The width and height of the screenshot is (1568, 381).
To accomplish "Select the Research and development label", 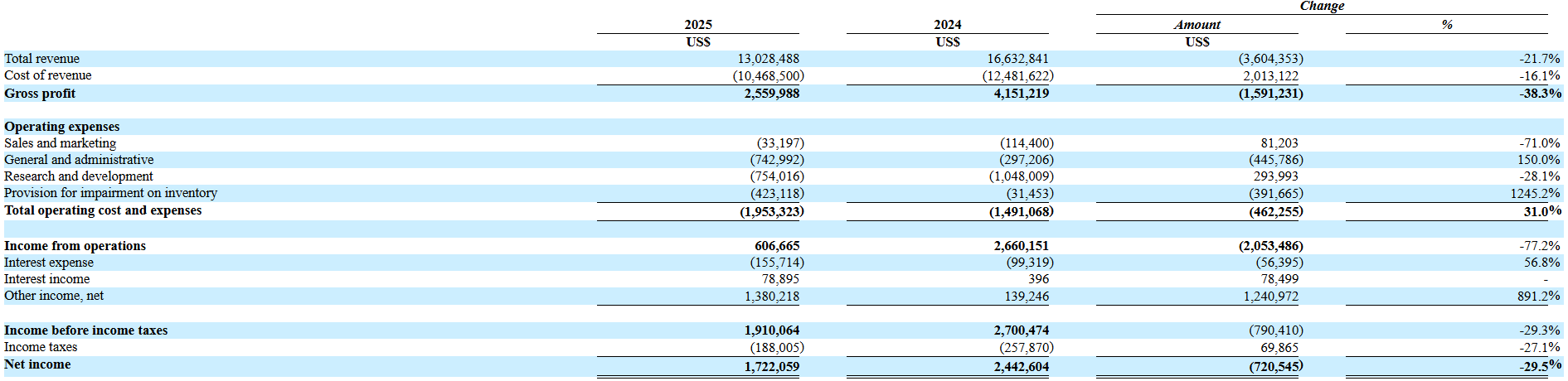I will point(79,176).
